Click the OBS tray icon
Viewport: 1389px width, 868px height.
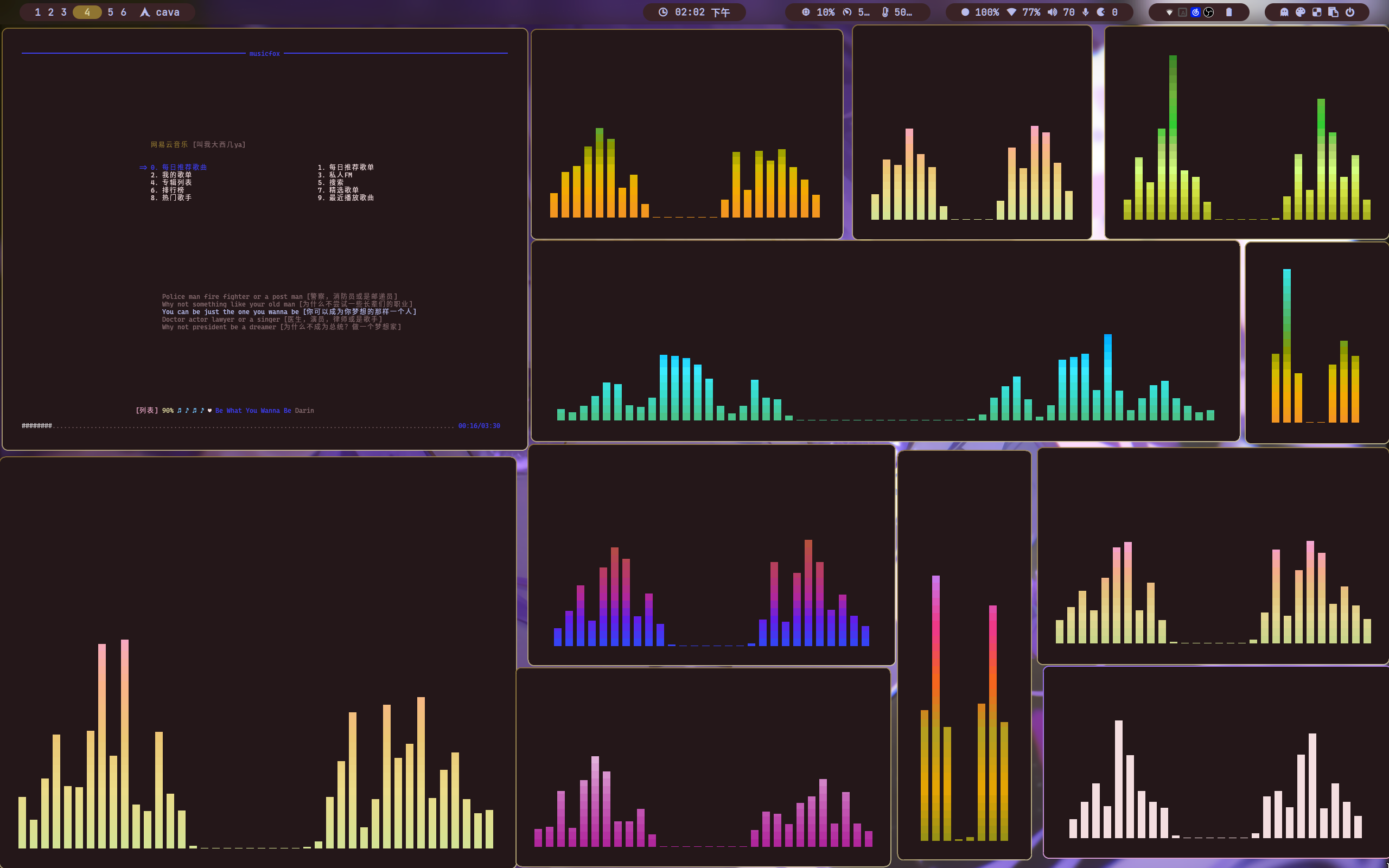(x=1209, y=12)
